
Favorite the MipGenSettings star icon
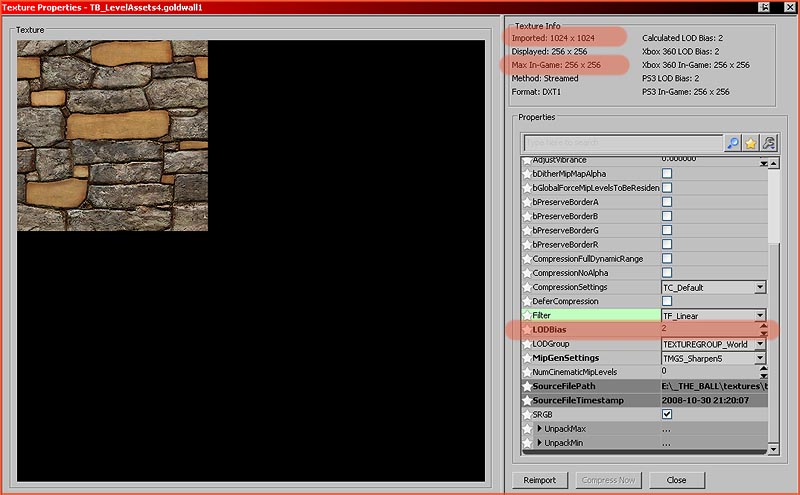[527, 358]
